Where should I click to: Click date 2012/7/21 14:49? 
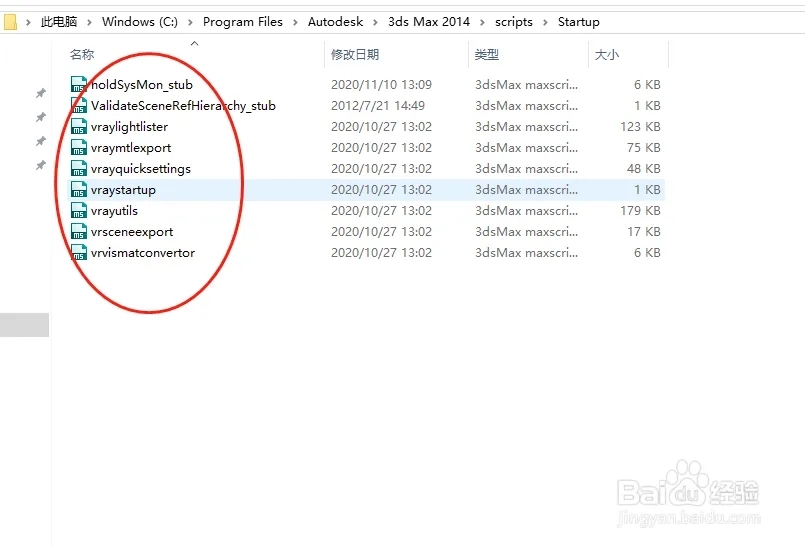(378, 106)
